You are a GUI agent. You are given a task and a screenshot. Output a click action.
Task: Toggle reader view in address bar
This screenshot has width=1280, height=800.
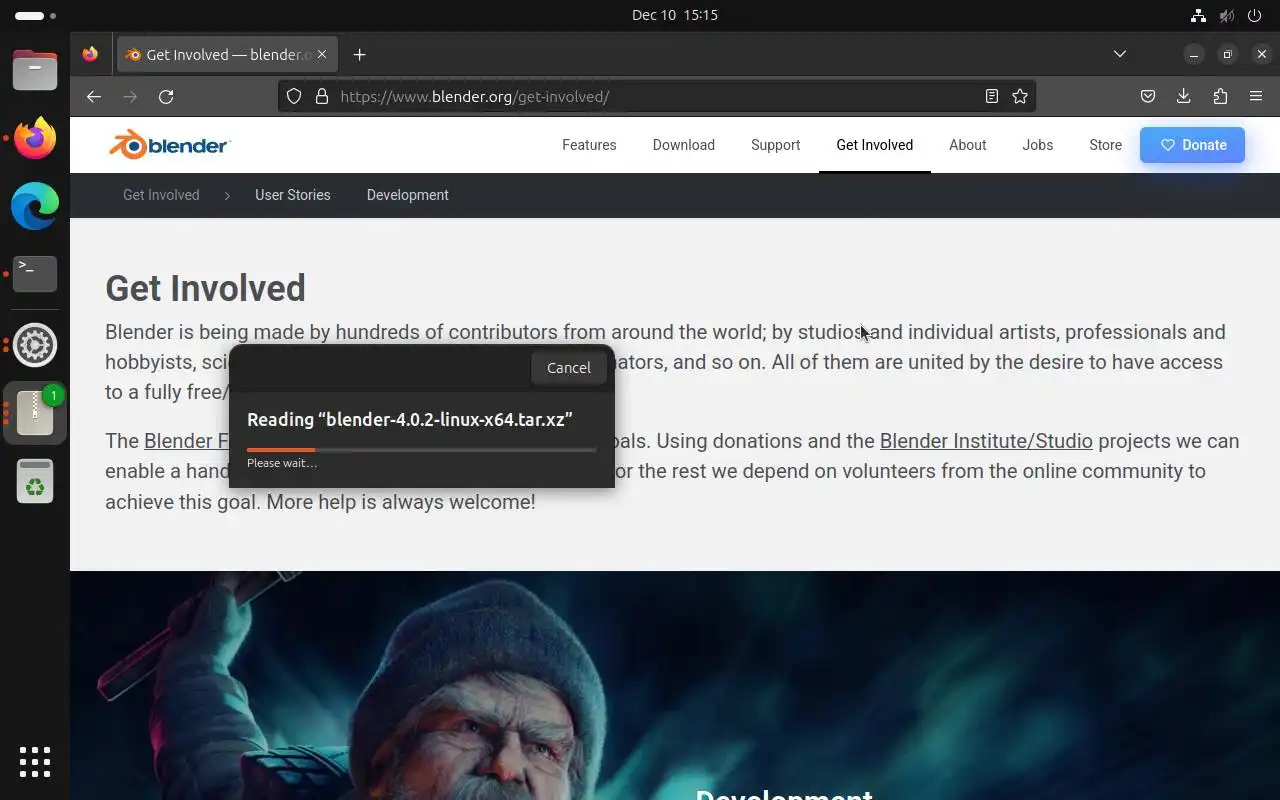point(992,96)
